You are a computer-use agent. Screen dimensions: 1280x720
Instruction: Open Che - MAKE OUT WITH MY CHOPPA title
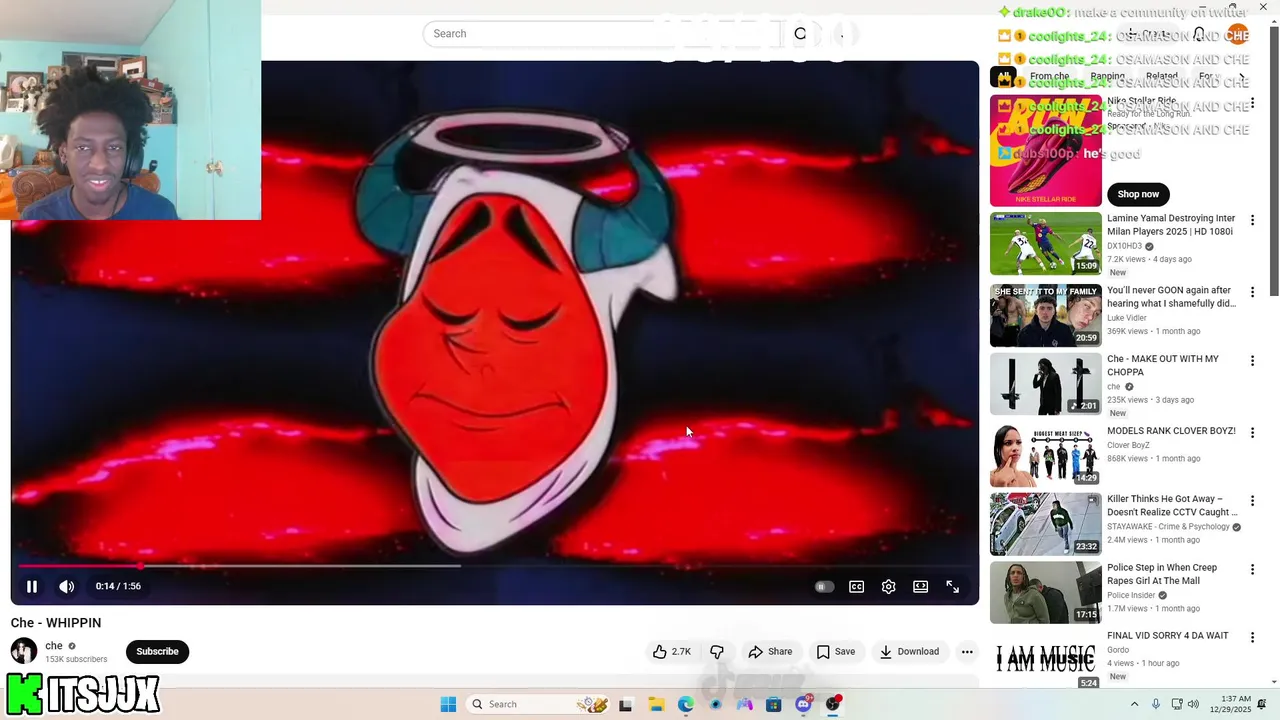pos(1162,365)
